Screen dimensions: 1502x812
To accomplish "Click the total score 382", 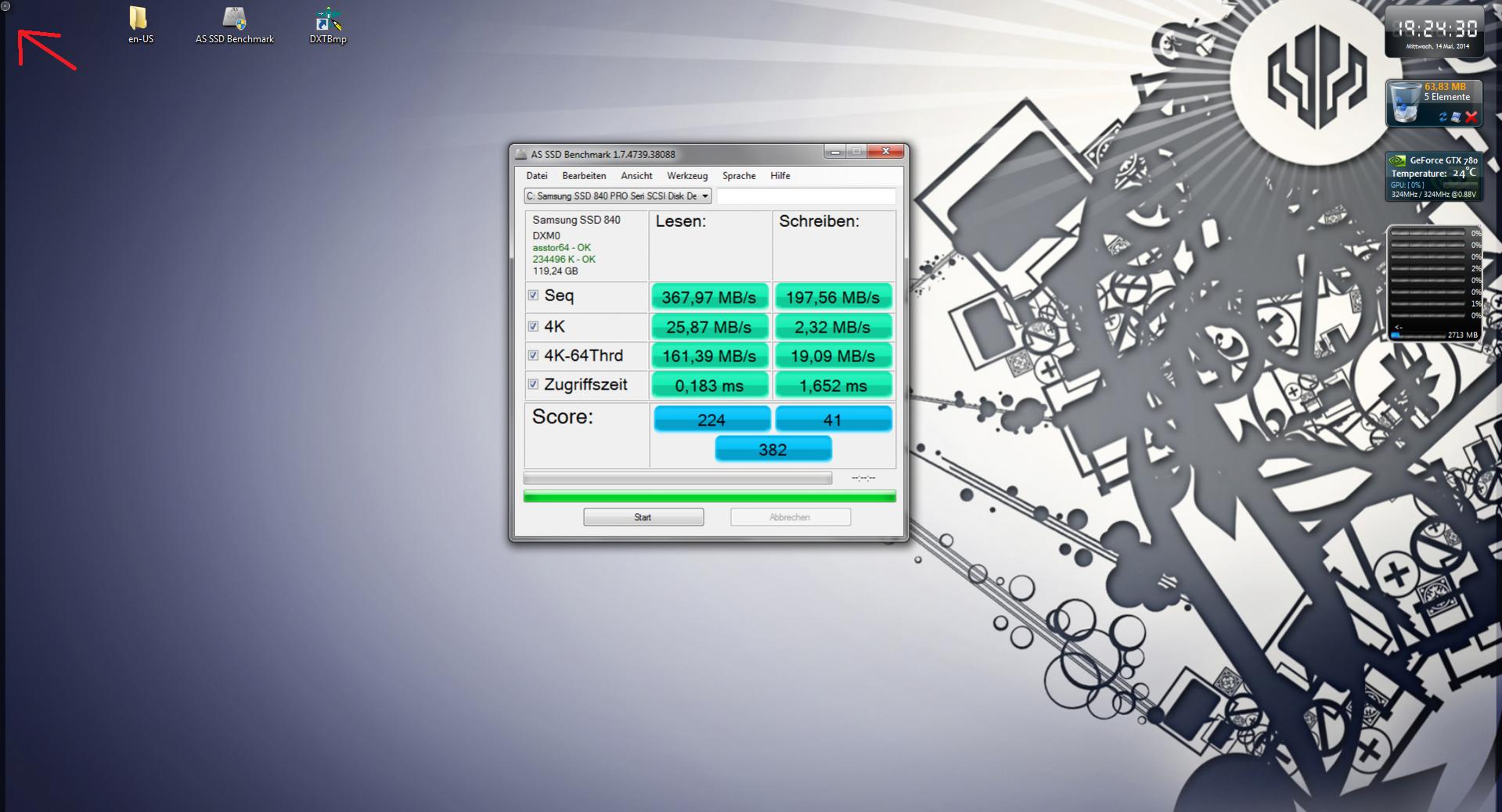I will coord(773,449).
